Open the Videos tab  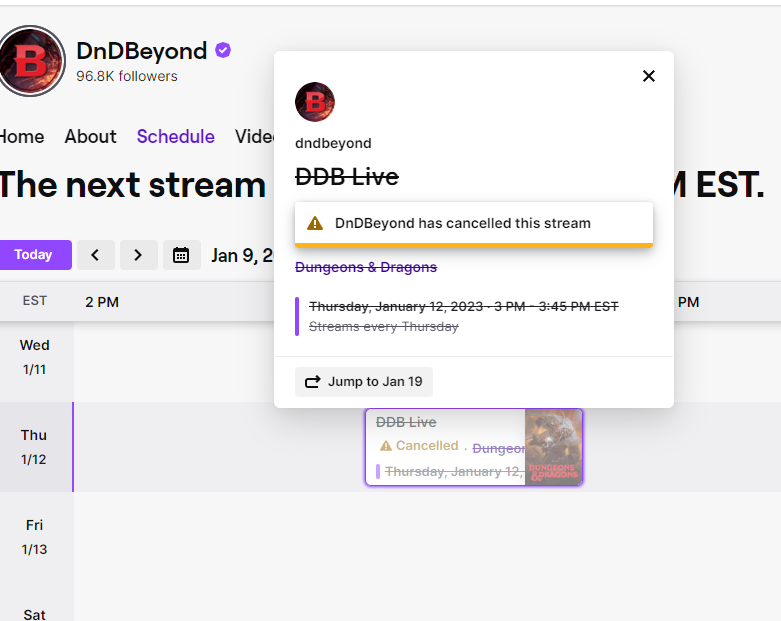(255, 136)
